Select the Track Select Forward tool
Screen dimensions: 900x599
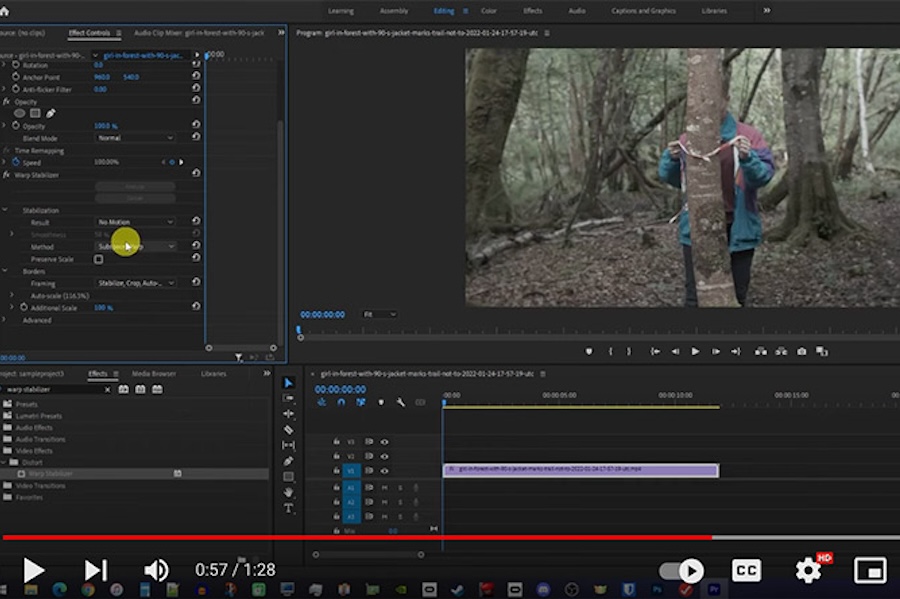[289, 398]
